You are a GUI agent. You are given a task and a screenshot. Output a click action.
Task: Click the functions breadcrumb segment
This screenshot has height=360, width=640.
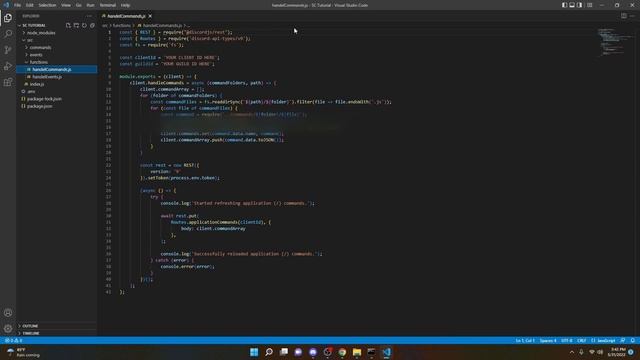pyautogui.click(x=122, y=25)
